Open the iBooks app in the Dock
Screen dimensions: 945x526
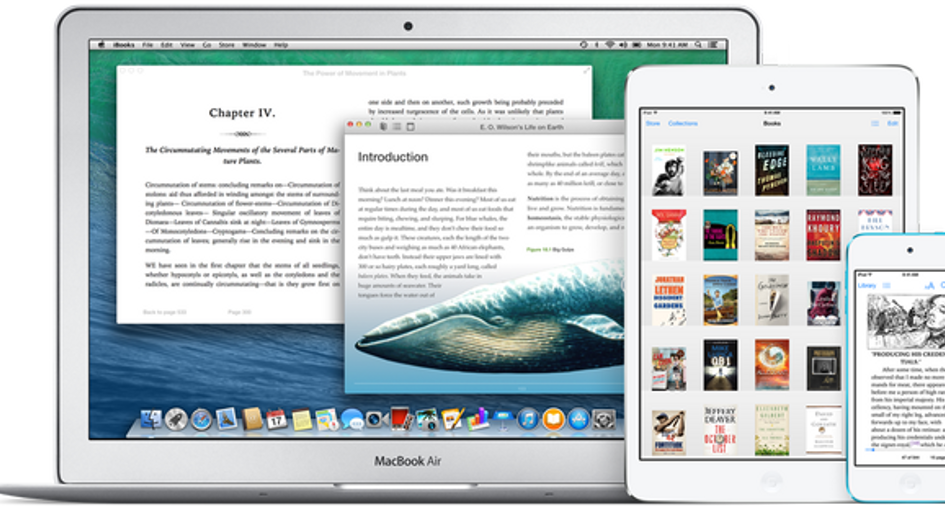pyautogui.click(x=552, y=419)
